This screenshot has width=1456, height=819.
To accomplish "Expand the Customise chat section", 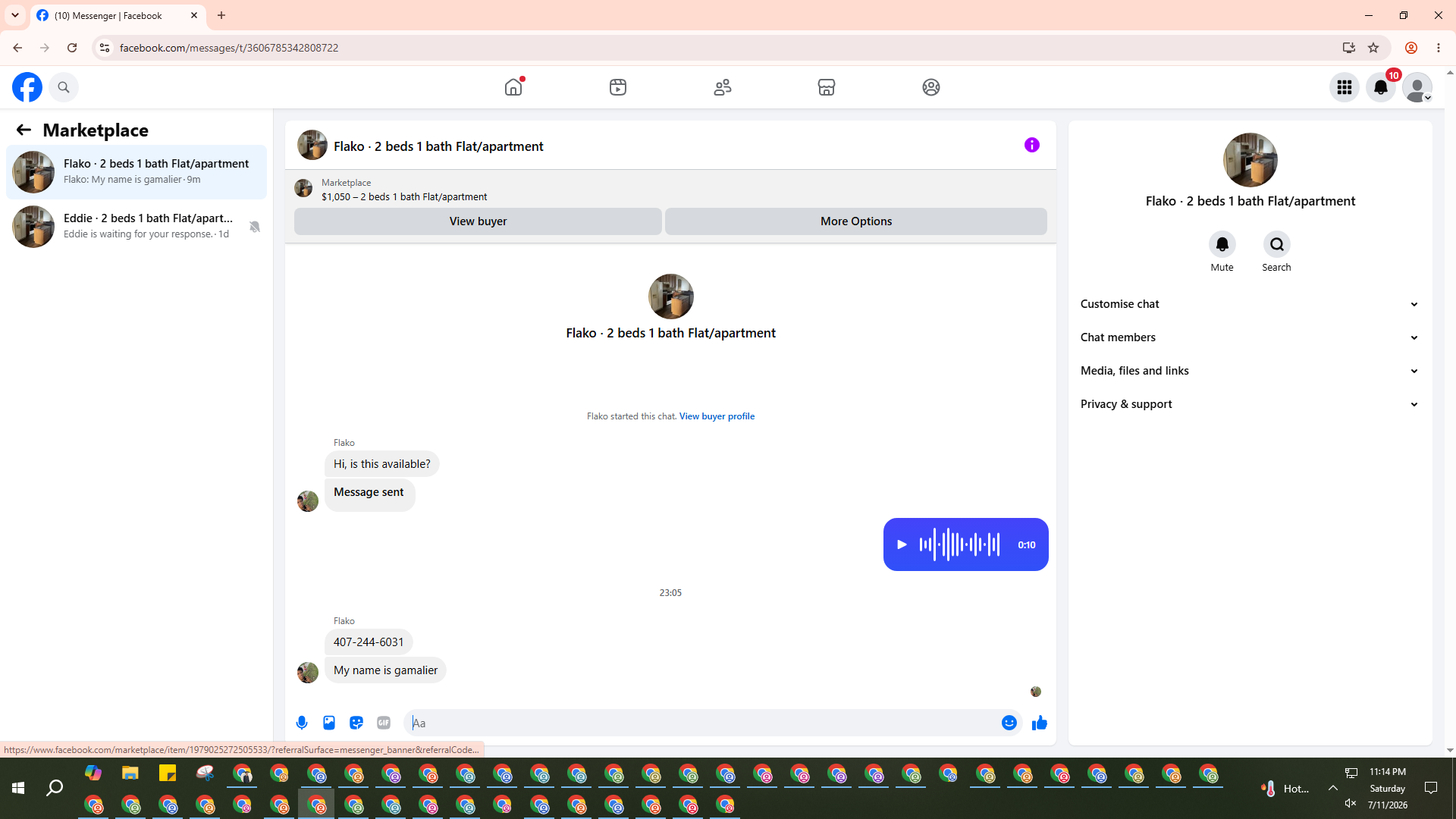I will 1250,304.
